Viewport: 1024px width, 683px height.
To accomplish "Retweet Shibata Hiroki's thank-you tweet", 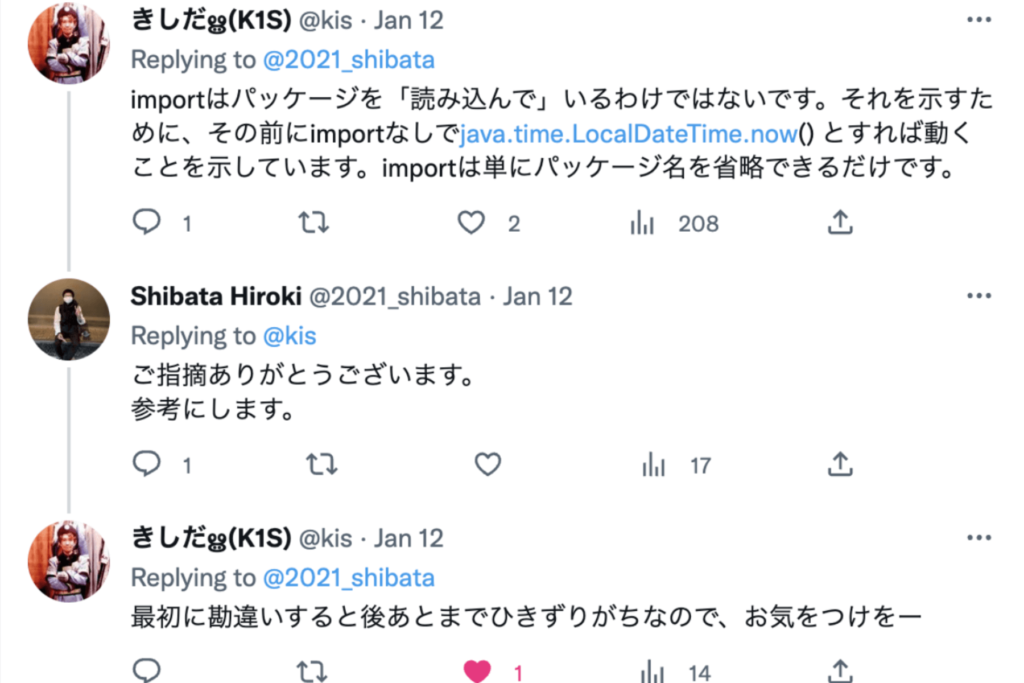I will click(x=321, y=464).
